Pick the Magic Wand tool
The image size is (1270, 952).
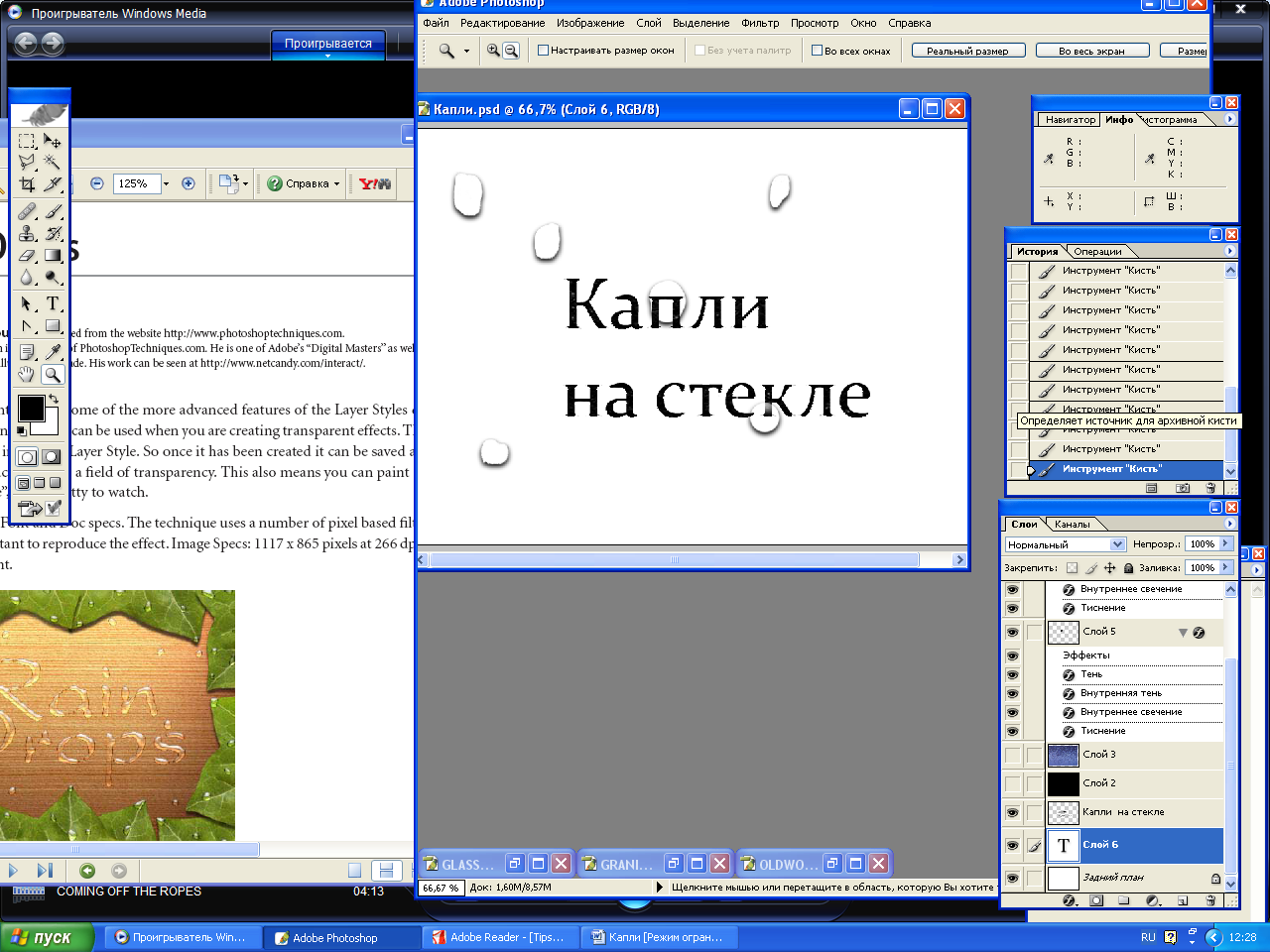click(x=53, y=162)
